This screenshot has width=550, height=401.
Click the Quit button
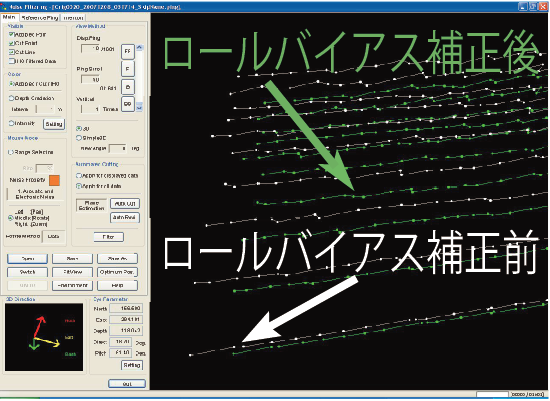pyautogui.click(x=127, y=384)
